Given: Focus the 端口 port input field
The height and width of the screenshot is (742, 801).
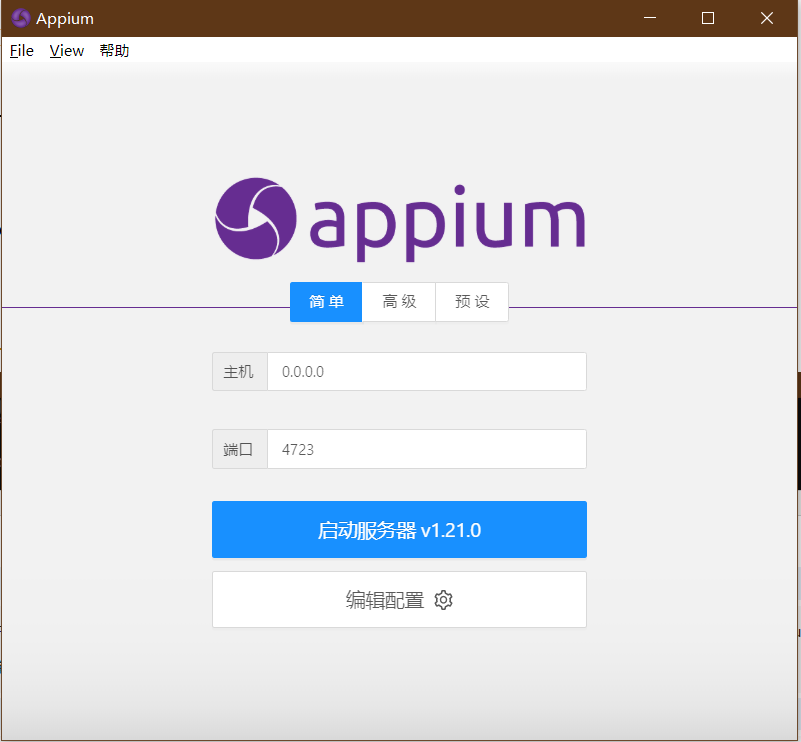Looking at the screenshot, I should [427, 449].
